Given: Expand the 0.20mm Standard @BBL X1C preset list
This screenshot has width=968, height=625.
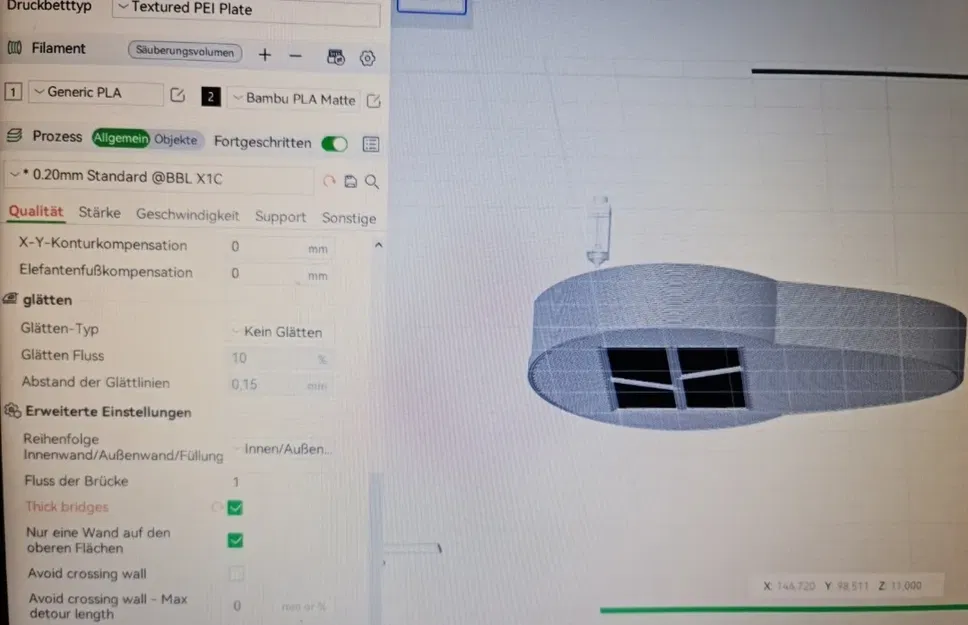Looking at the screenshot, I should [x=161, y=178].
